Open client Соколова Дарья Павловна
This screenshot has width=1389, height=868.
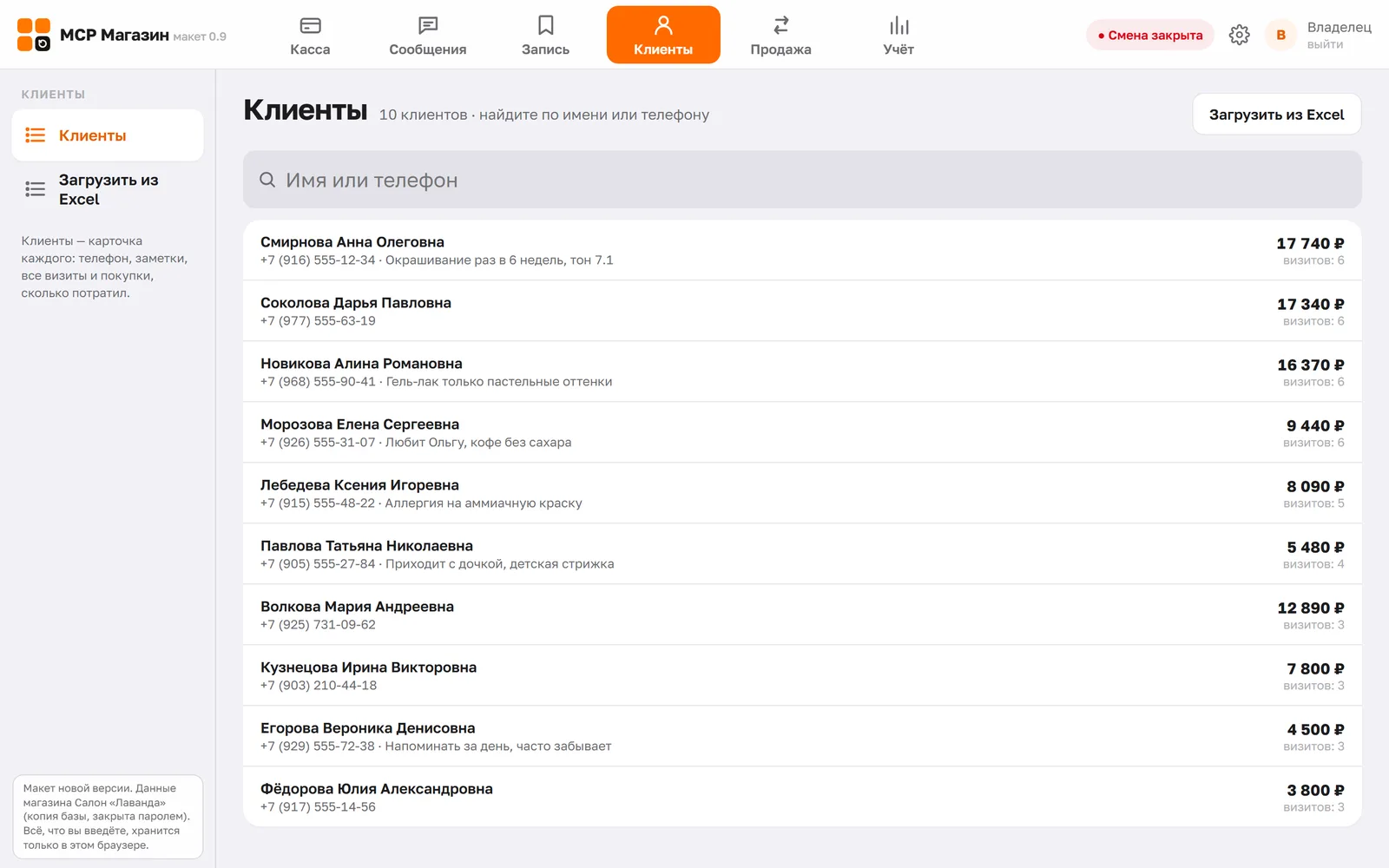point(802,311)
